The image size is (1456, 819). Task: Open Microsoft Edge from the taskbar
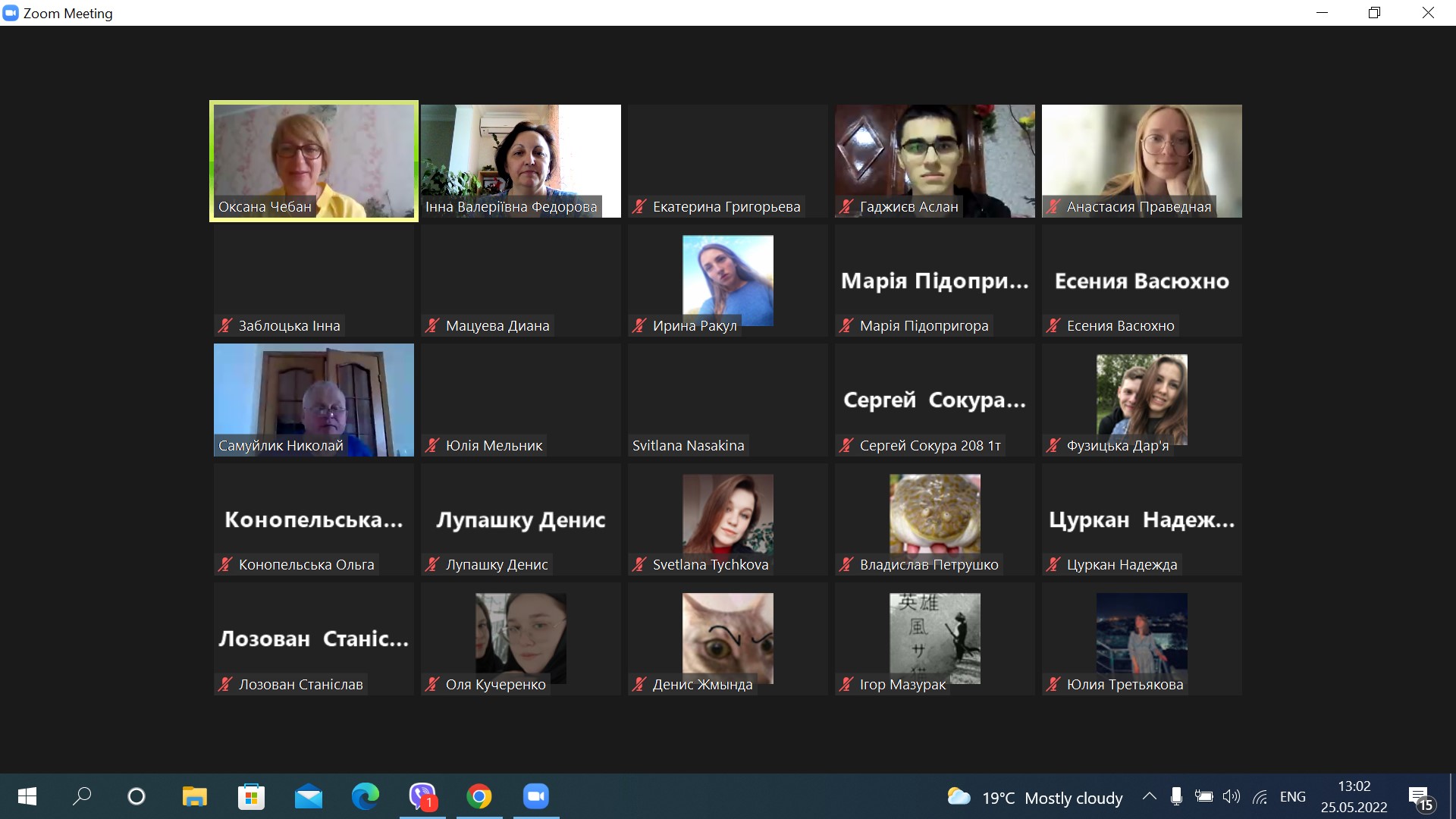(366, 796)
